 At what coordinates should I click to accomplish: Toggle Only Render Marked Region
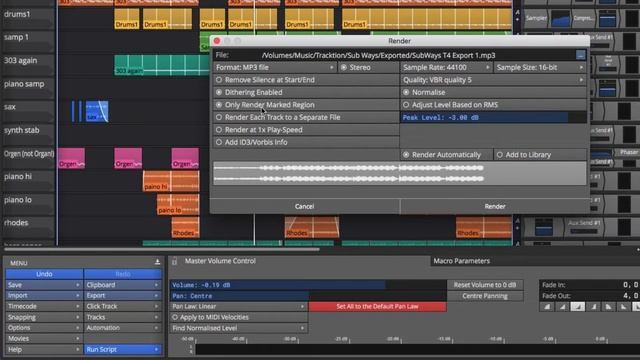pos(306,105)
